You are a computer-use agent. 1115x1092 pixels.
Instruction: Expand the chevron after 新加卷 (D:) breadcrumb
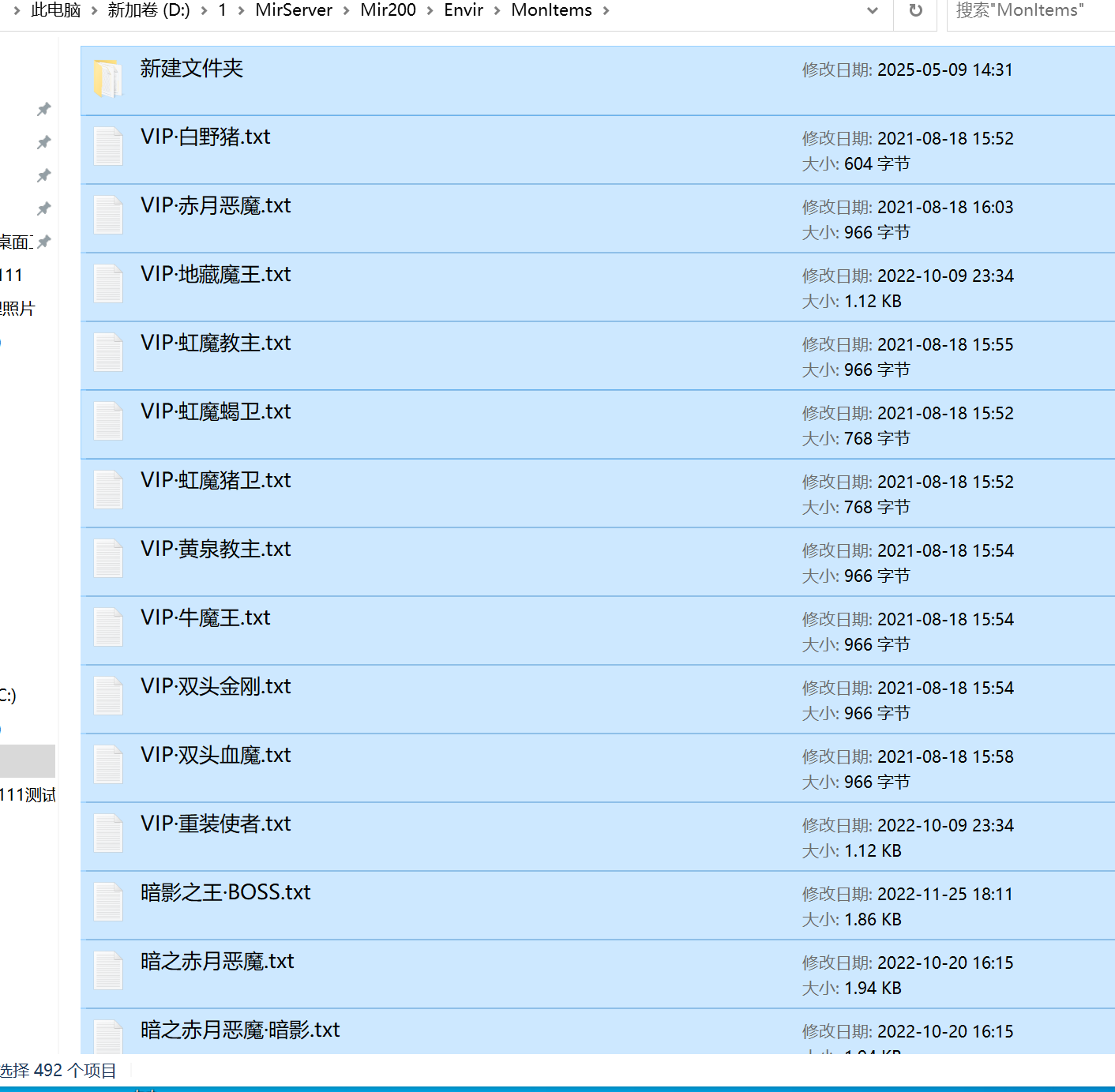tap(205, 11)
